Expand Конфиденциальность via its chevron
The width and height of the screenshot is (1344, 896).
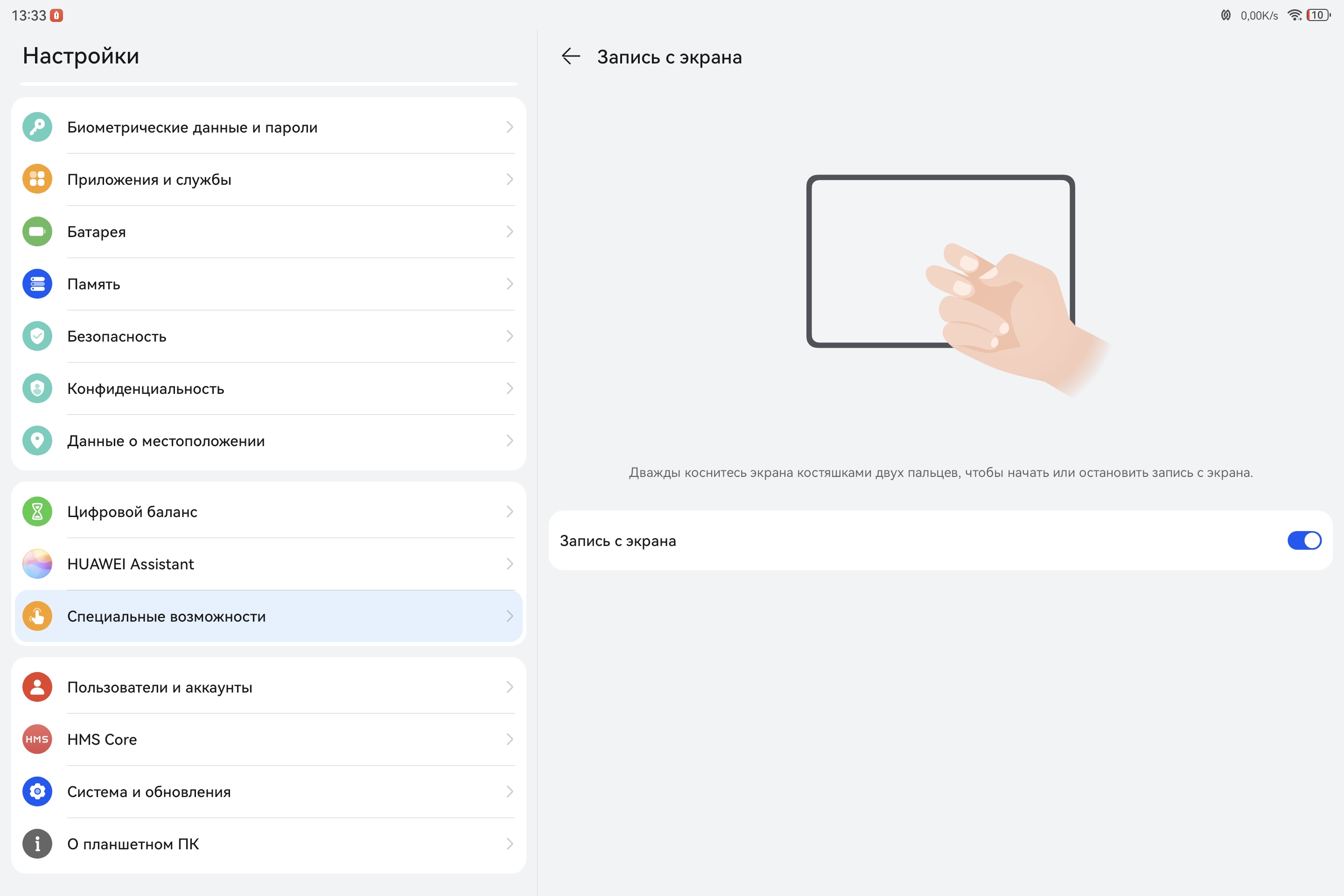tap(509, 389)
